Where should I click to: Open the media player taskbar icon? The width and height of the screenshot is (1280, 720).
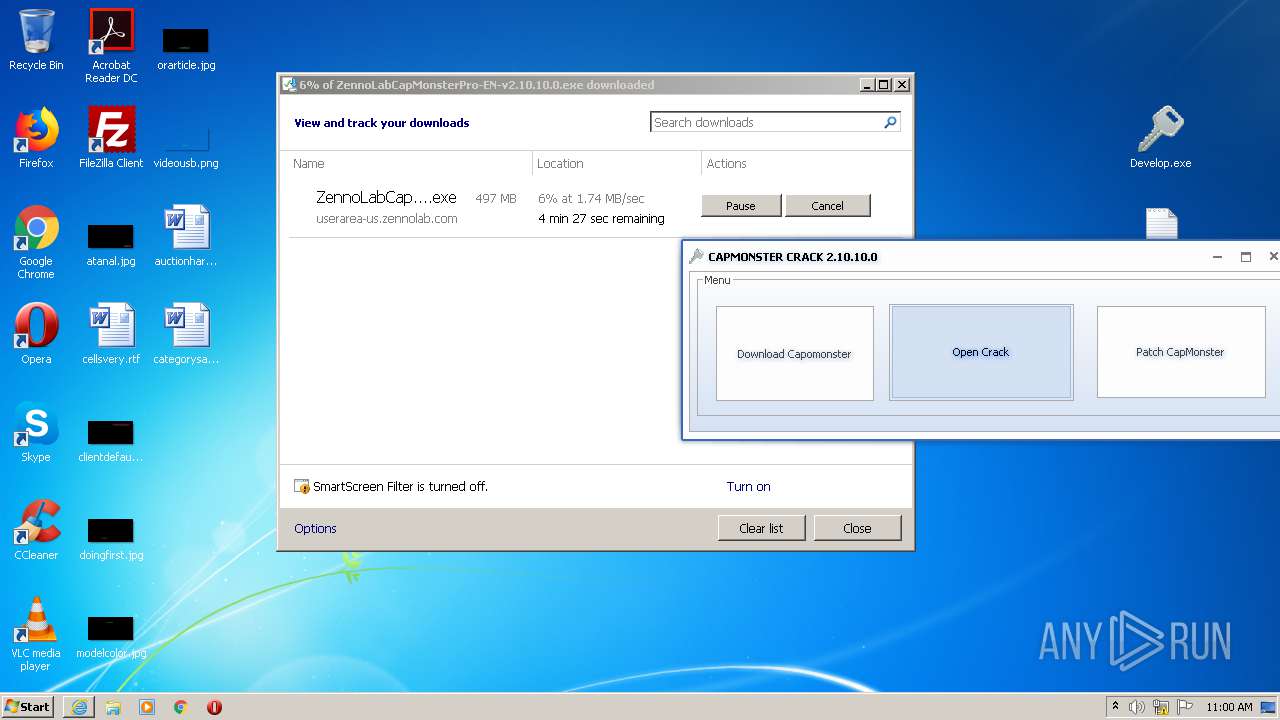point(147,707)
